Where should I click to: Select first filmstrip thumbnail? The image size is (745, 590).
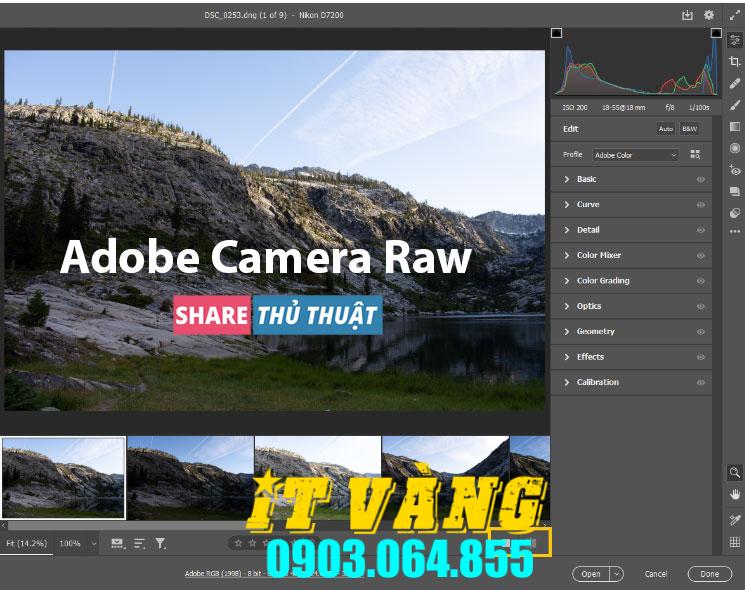[x=63, y=477]
